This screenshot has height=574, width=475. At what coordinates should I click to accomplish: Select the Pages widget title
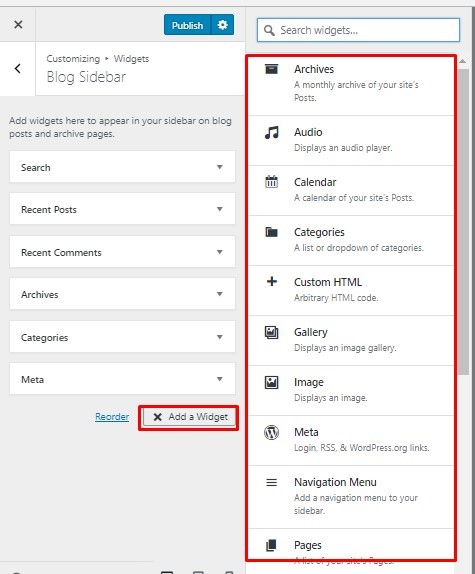[x=308, y=545]
